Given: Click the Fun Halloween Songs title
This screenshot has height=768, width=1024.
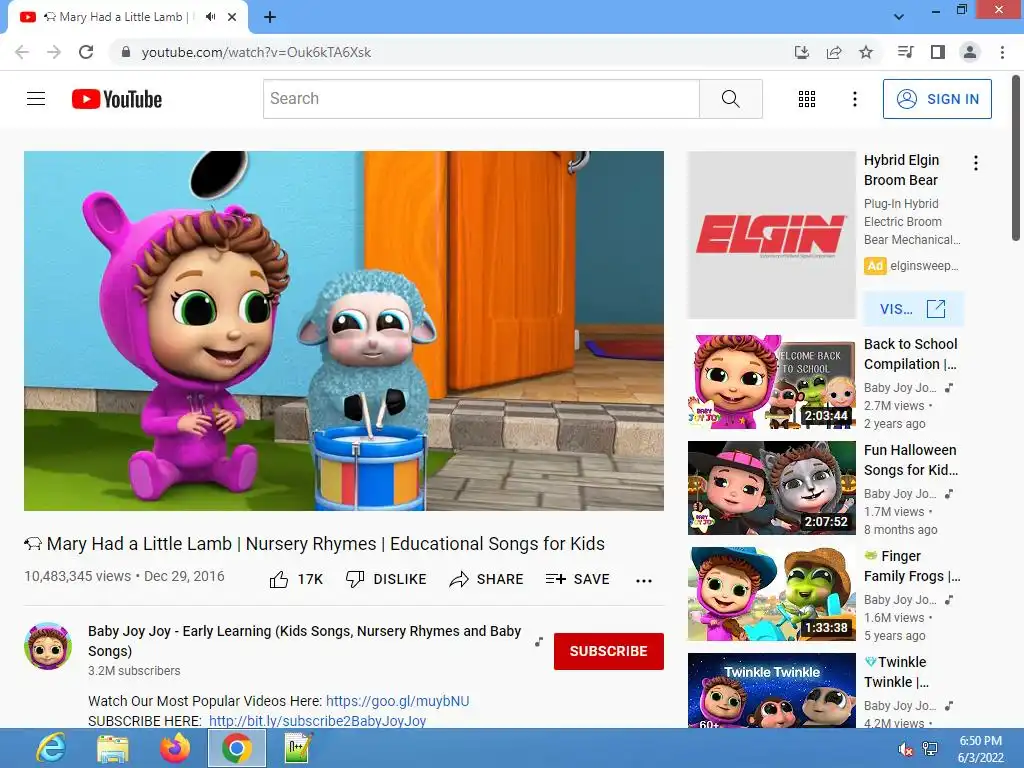Looking at the screenshot, I should 911,460.
